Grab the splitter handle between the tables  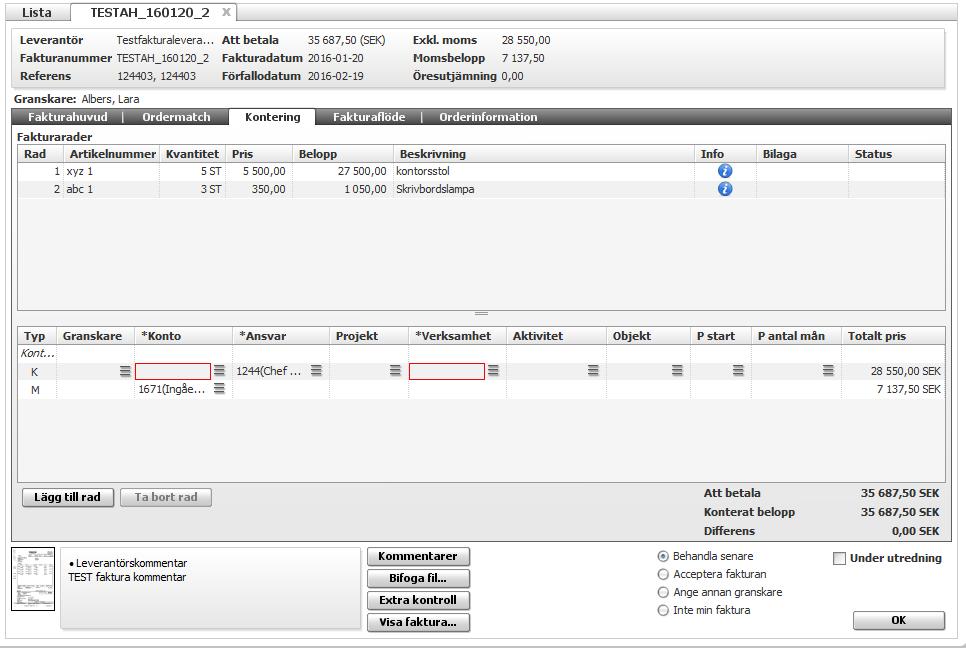(x=481, y=314)
